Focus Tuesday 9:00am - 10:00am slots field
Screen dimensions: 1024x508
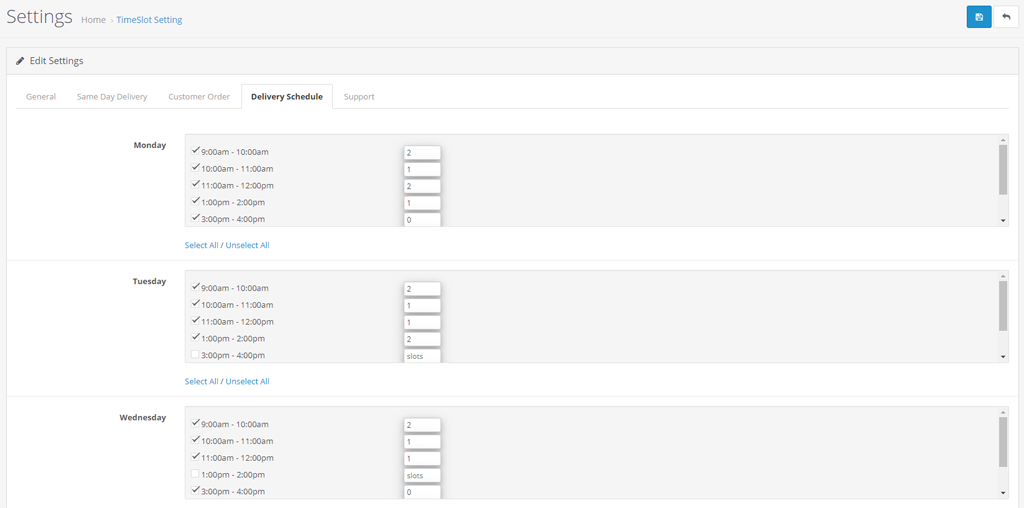click(x=422, y=289)
